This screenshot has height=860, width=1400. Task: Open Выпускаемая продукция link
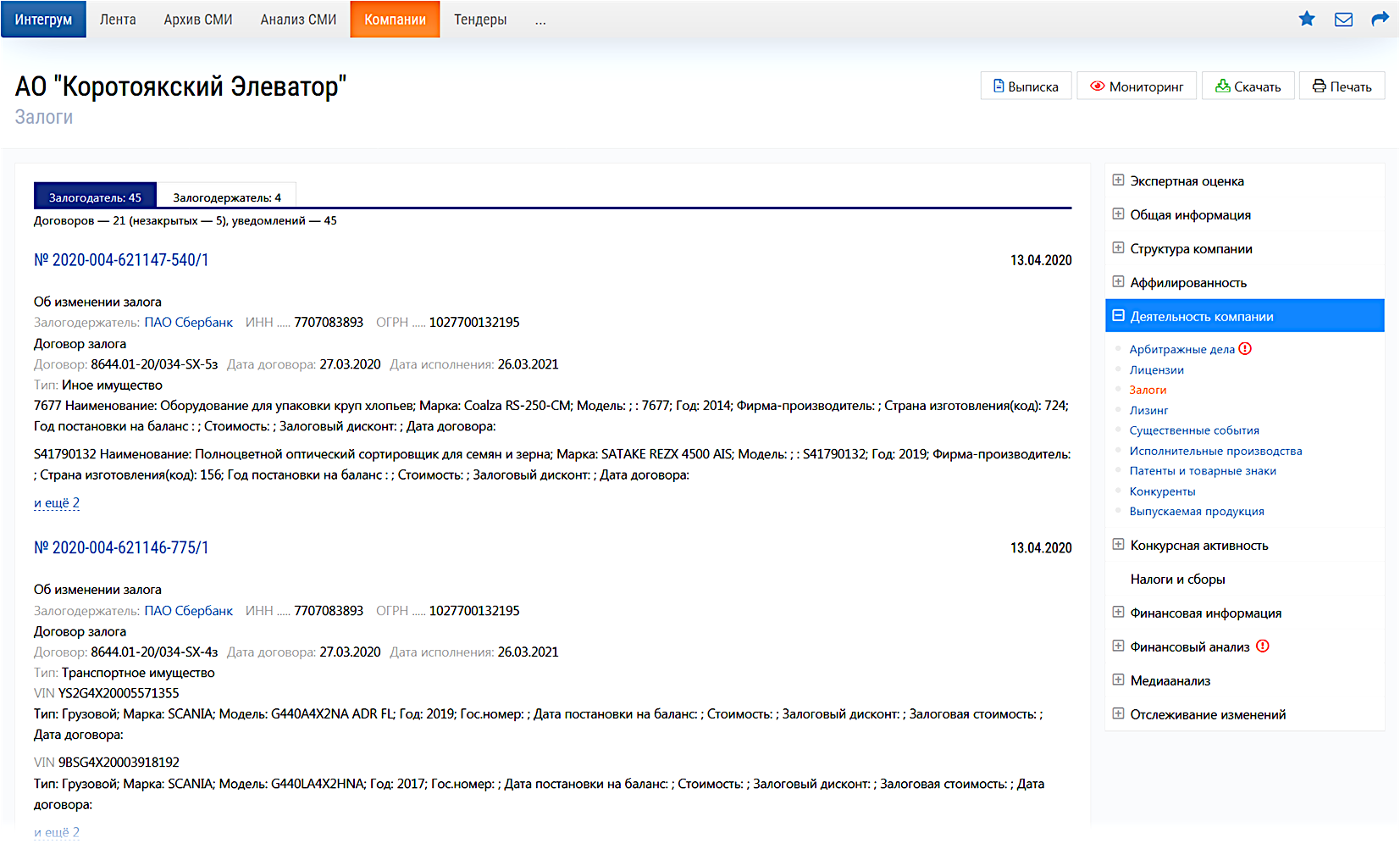click(x=1197, y=512)
